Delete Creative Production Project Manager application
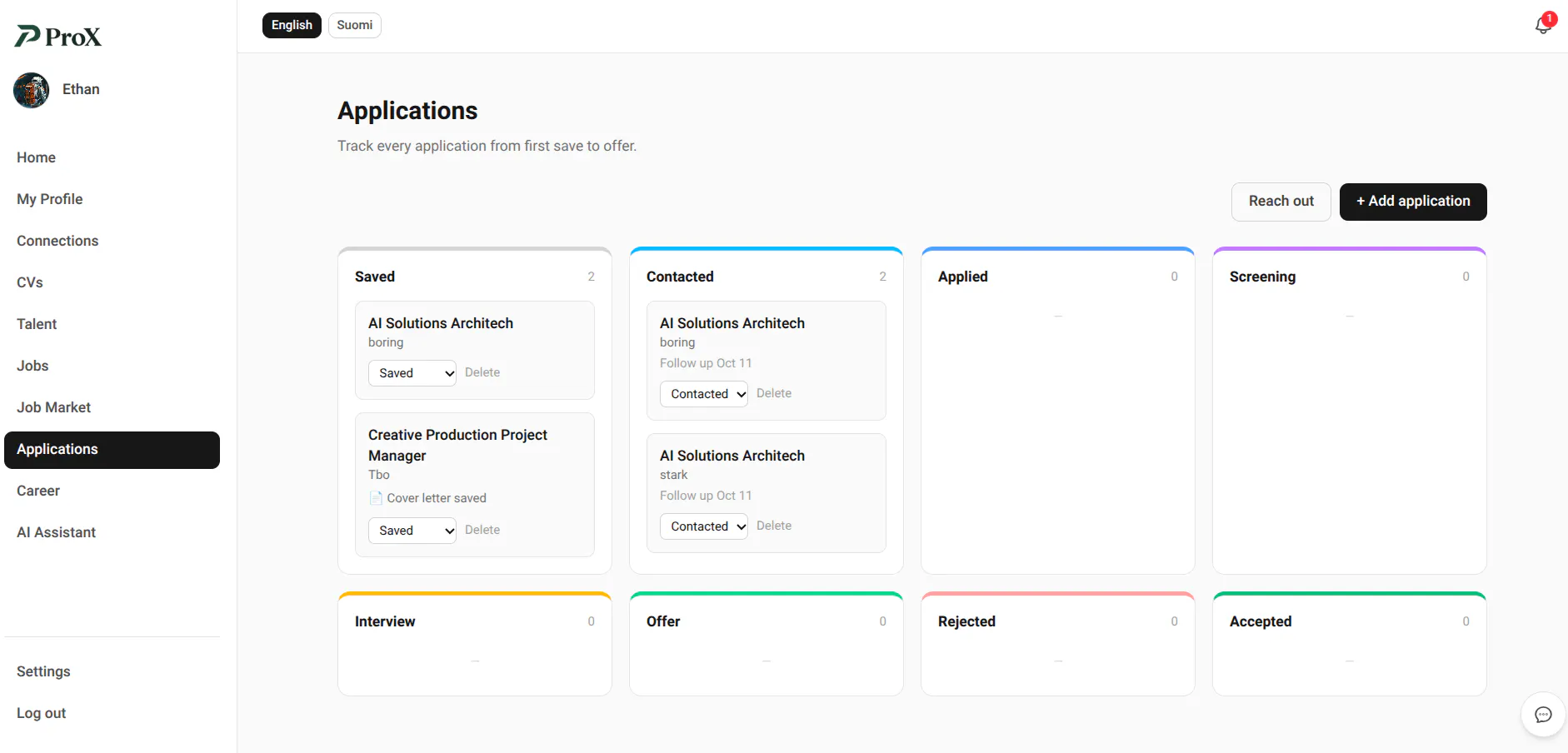Image resolution: width=1568 pixels, height=753 pixels. click(x=482, y=530)
